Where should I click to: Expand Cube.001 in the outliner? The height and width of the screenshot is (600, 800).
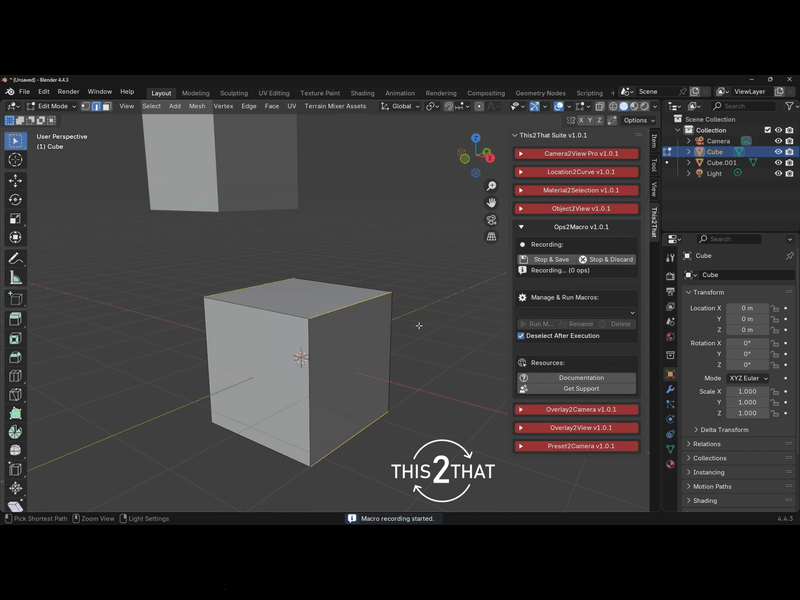point(689,163)
